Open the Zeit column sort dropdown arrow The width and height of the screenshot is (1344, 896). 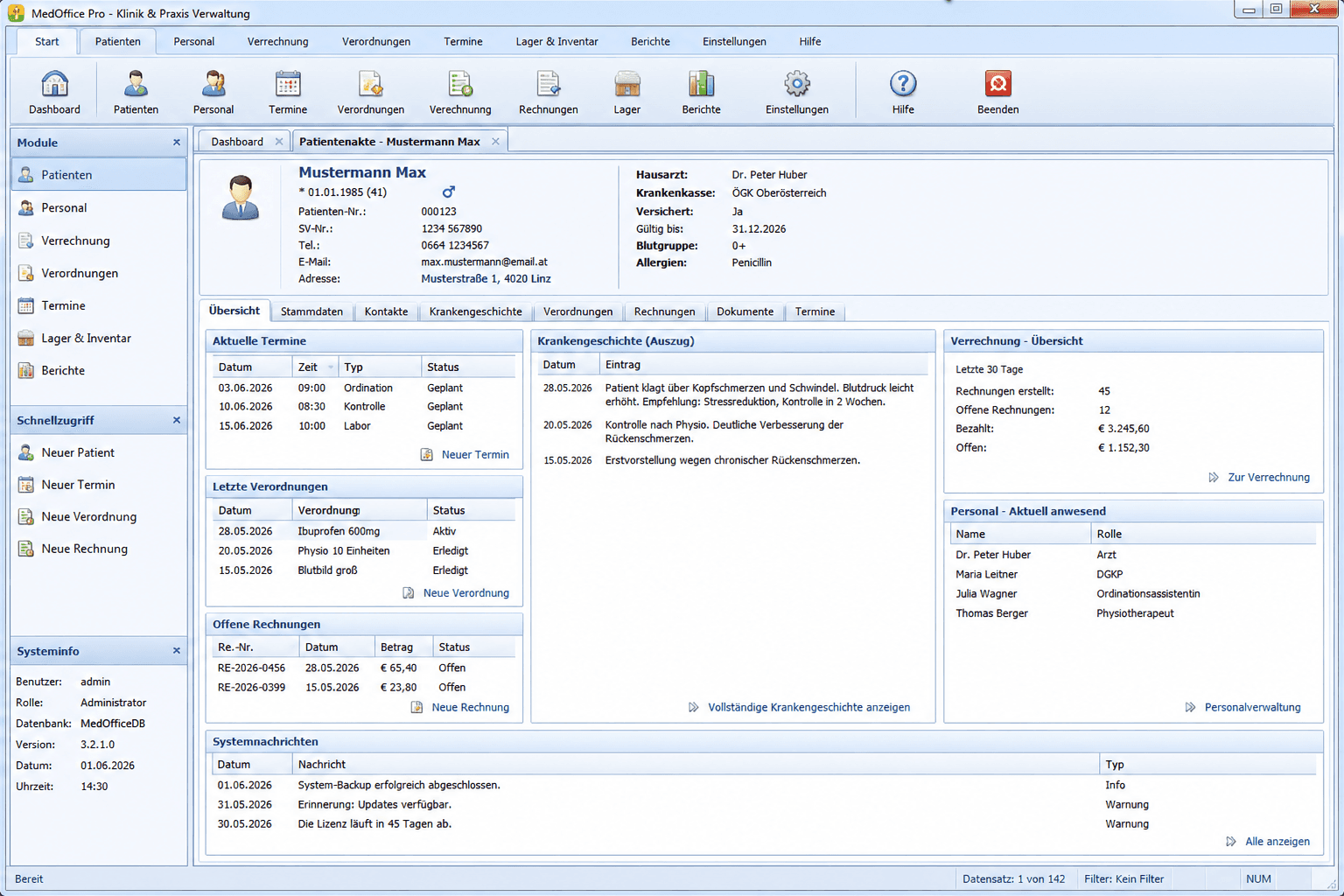point(331,367)
